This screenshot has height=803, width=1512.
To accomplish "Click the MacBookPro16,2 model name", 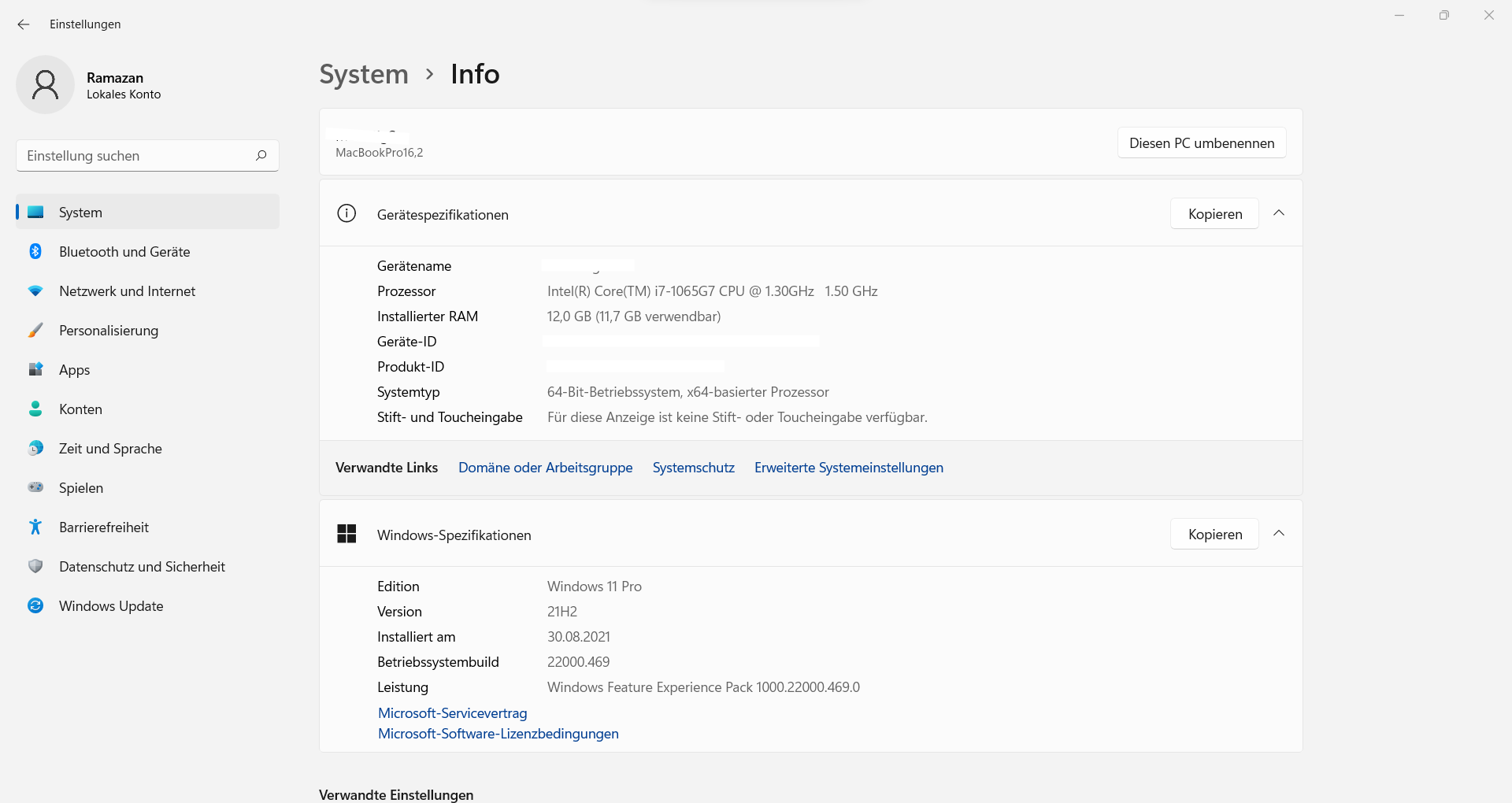I will click(x=380, y=152).
